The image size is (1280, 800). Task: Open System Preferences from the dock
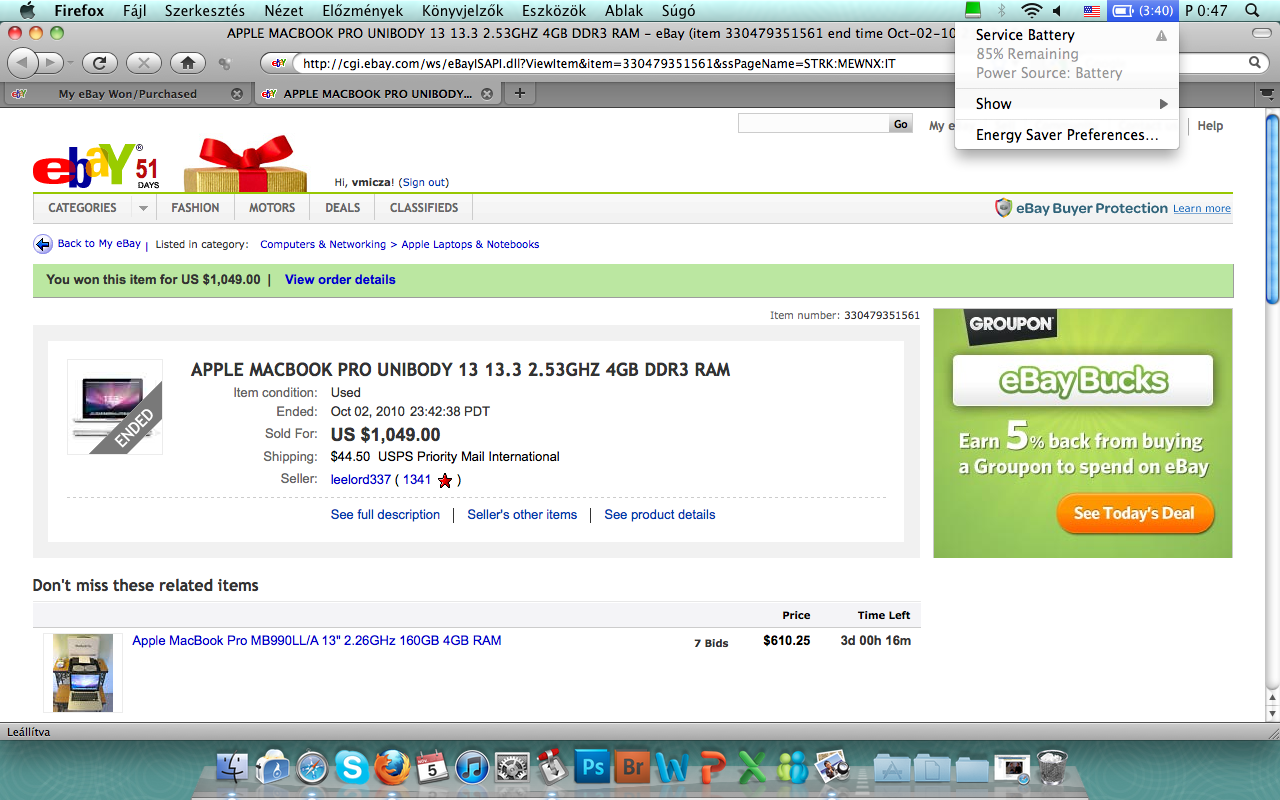[512, 768]
